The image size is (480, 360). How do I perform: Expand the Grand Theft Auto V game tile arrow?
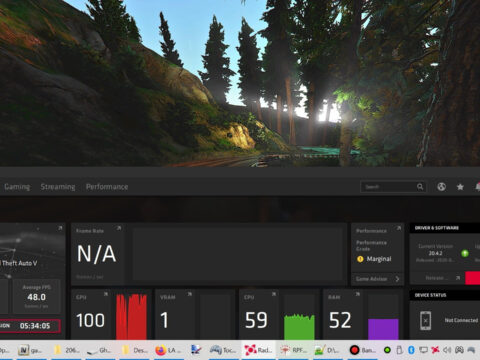point(60,228)
